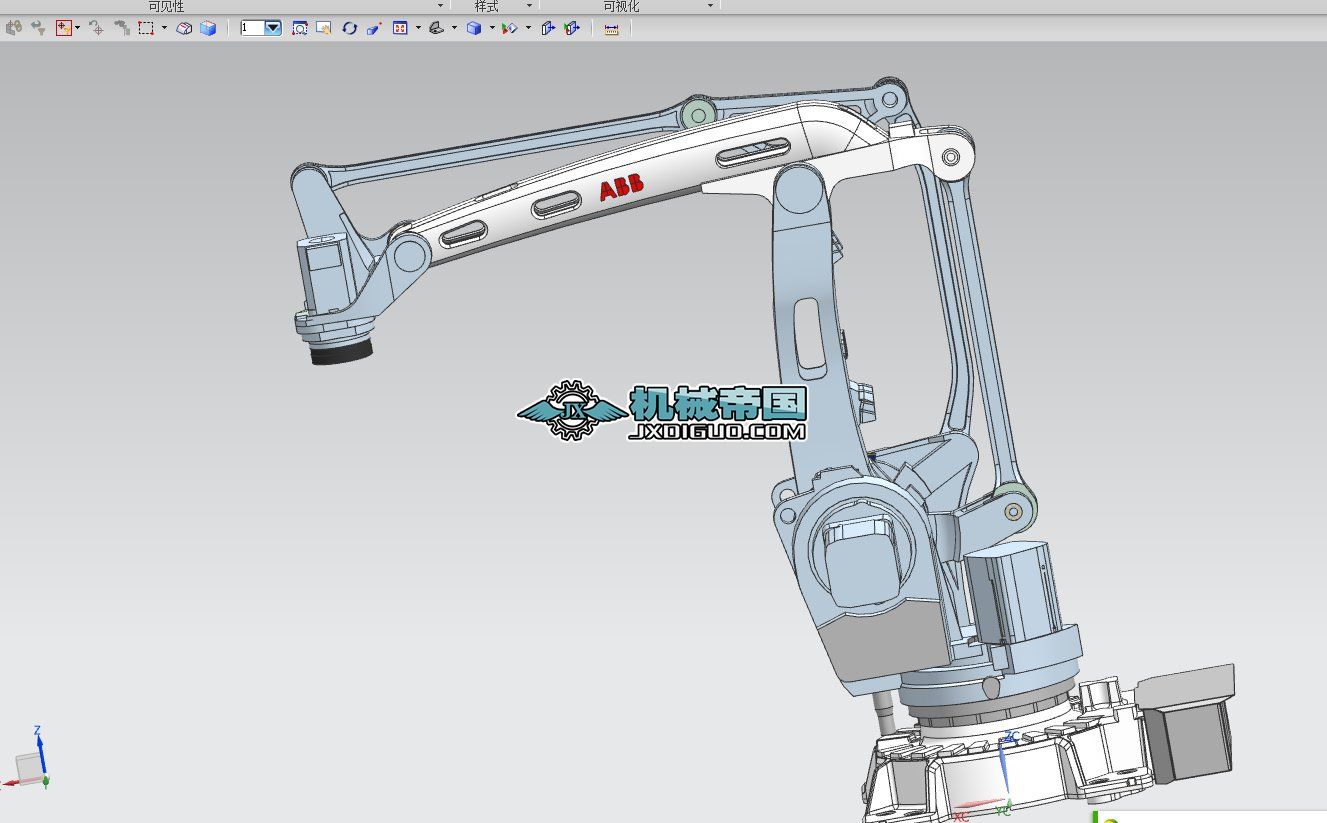
Task: Expand the dropdown beside the rendering style cube
Action: (x=491, y=28)
